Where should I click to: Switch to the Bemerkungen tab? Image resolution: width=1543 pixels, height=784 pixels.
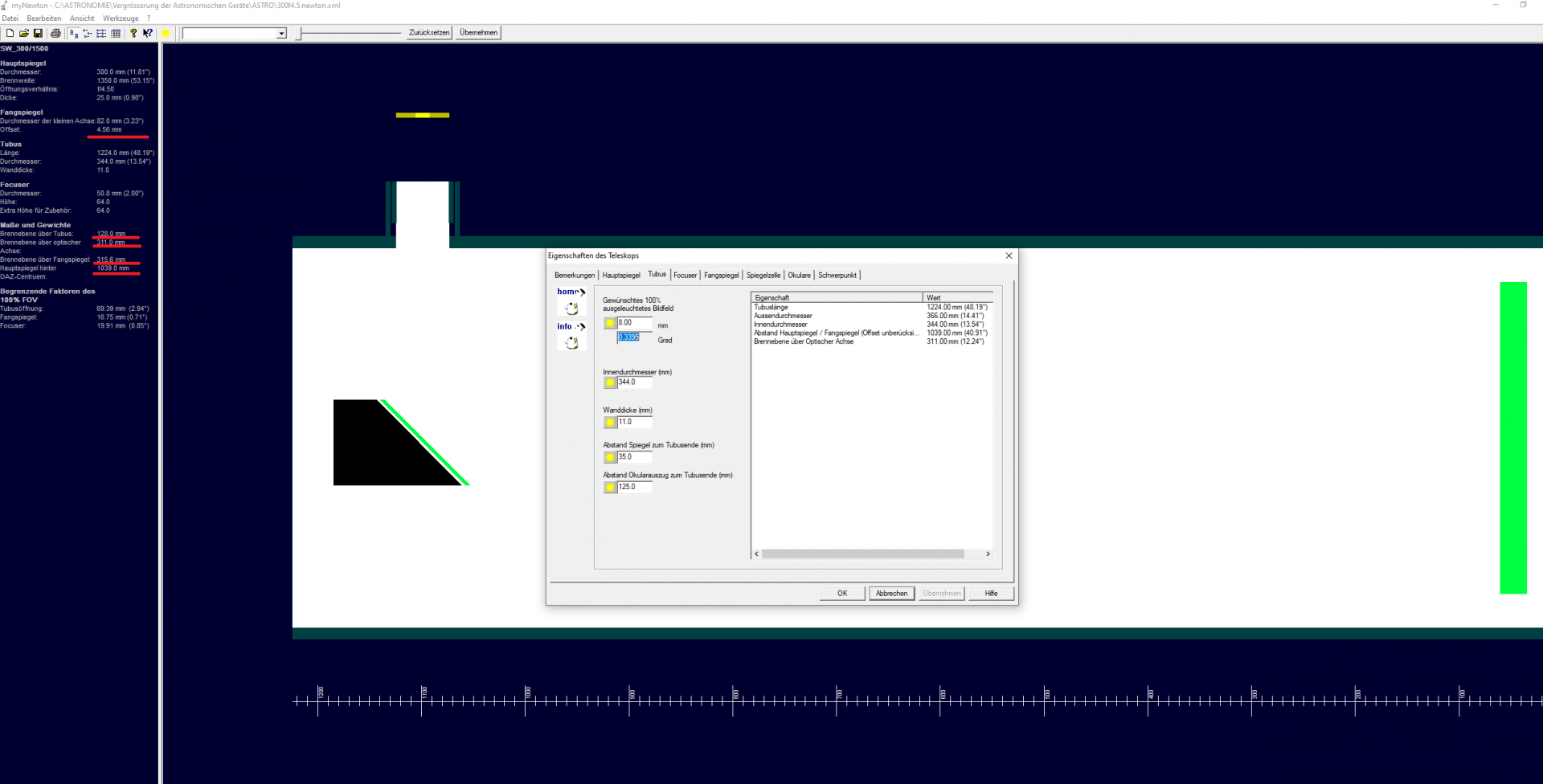click(575, 276)
